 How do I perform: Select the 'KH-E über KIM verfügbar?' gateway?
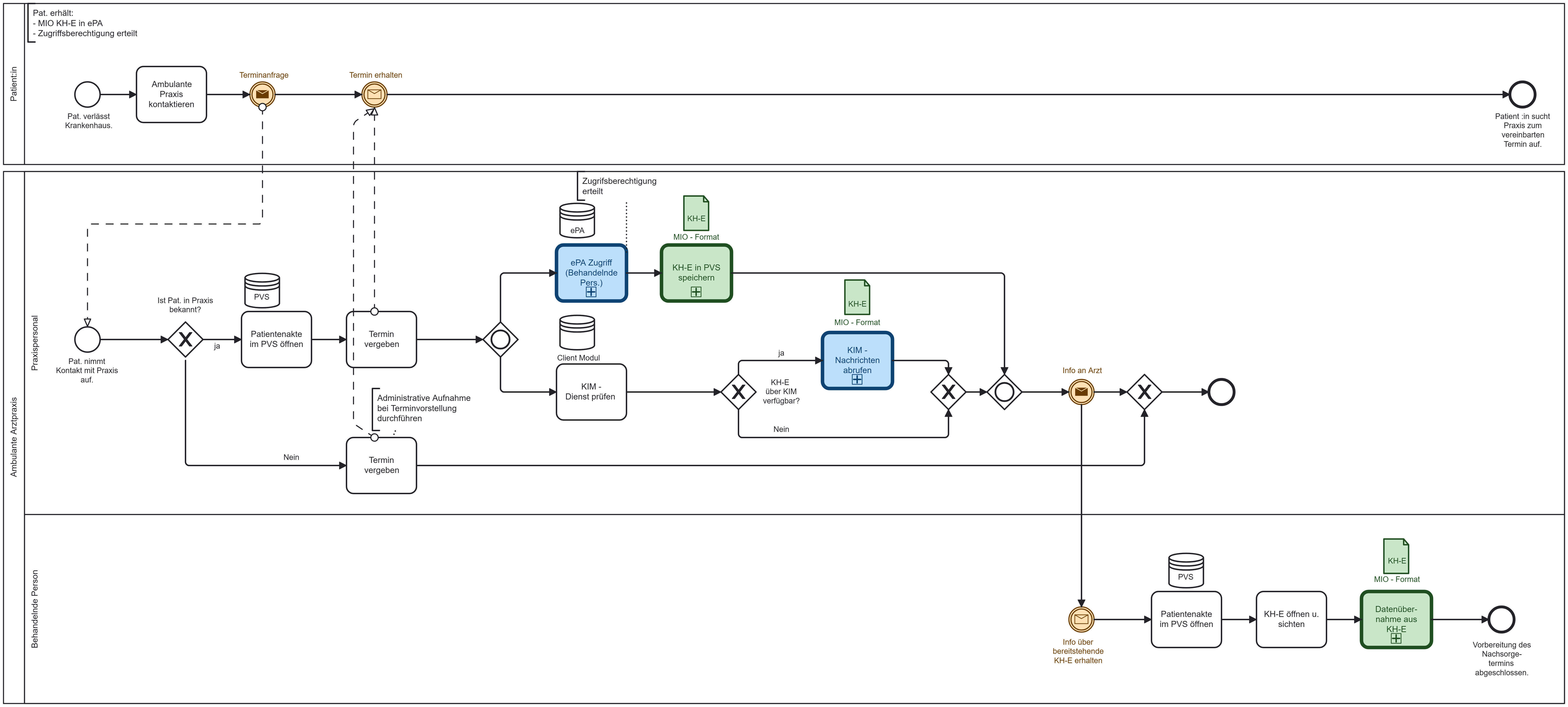point(738,392)
